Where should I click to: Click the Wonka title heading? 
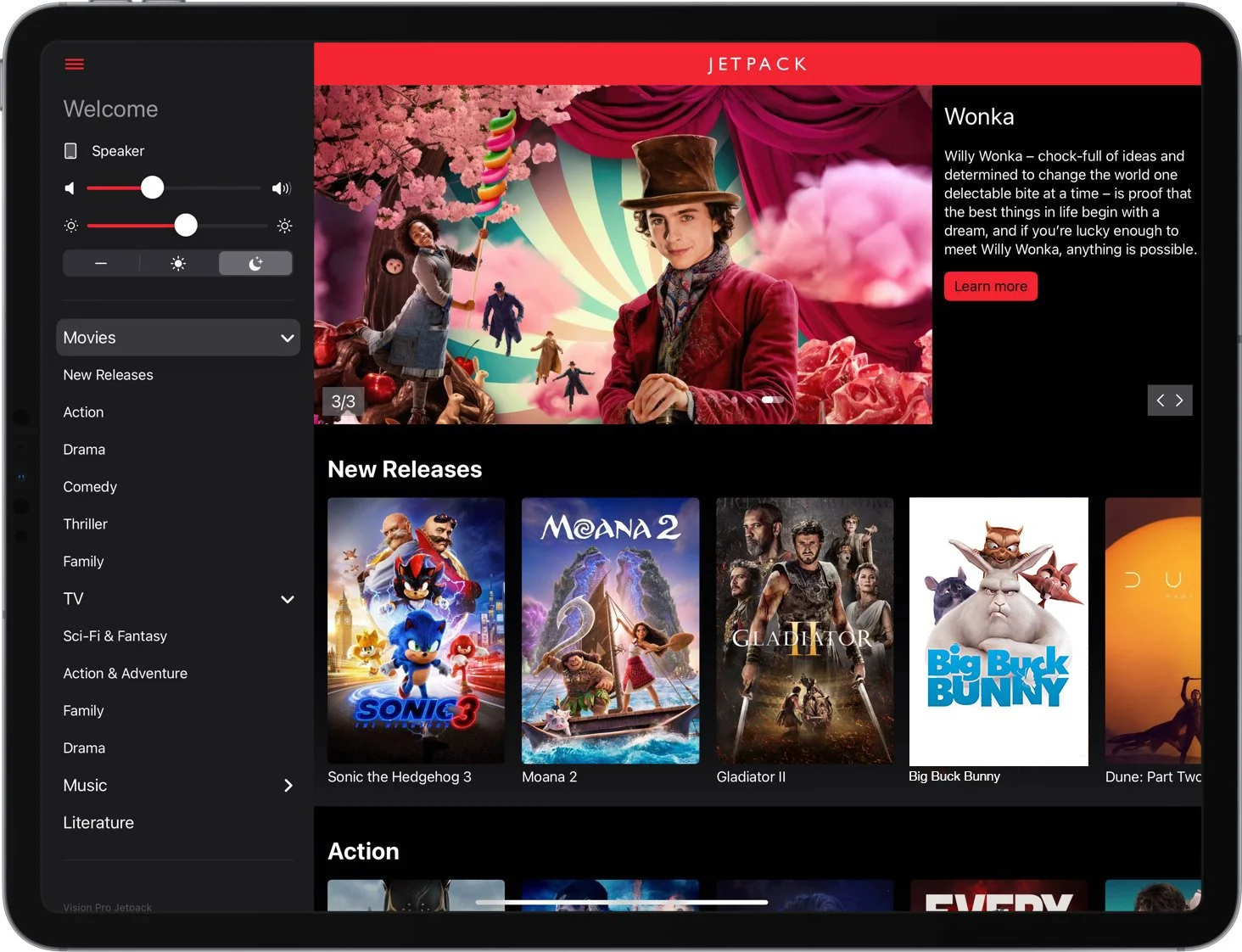(979, 116)
